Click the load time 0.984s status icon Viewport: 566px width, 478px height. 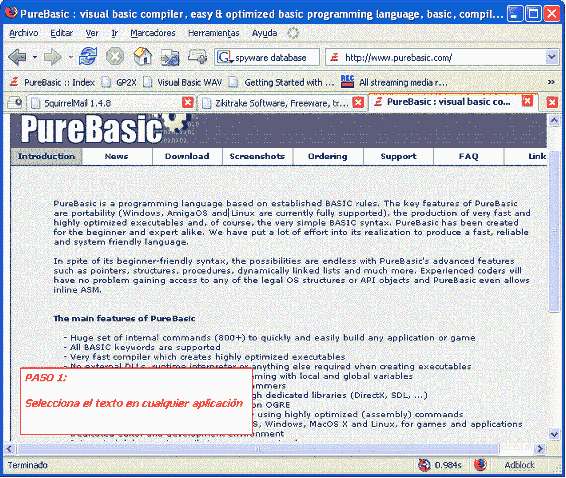(424, 465)
